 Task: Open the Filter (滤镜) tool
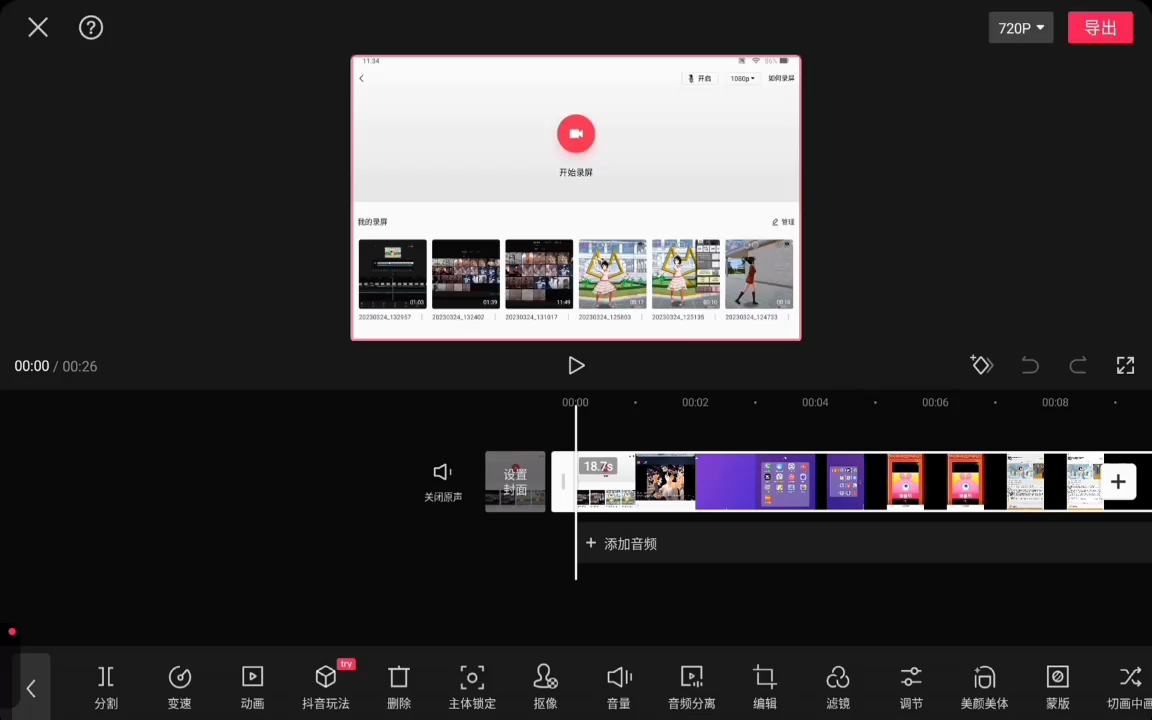coord(838,686)
